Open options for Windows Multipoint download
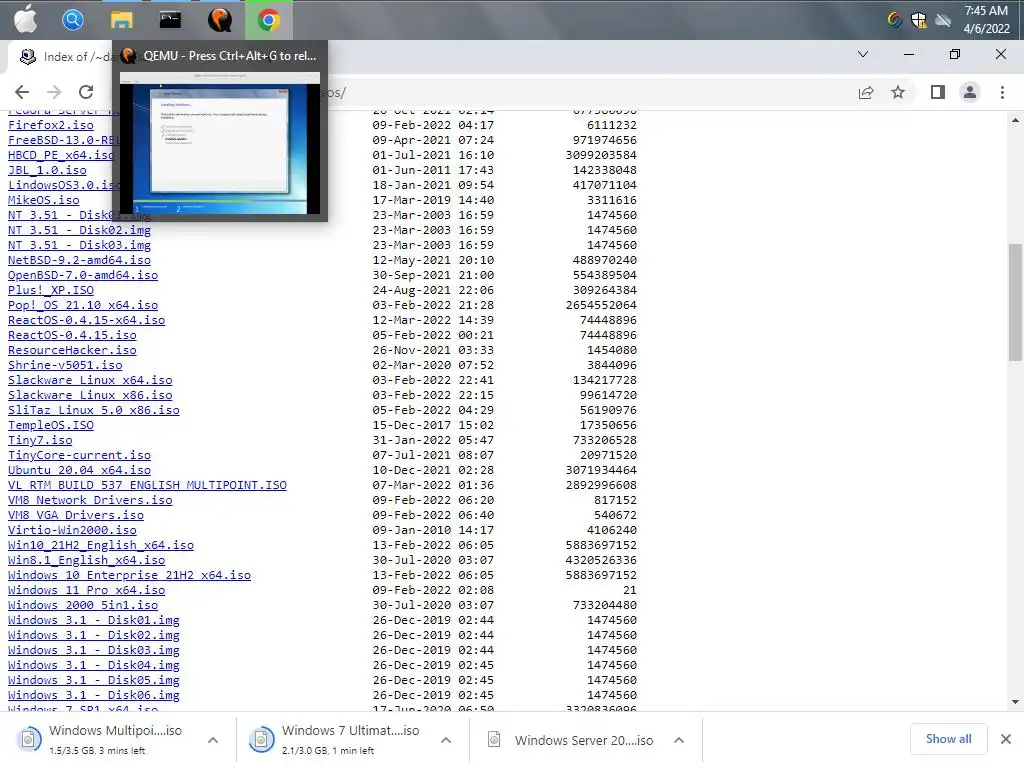The height and width of the screenshot is (768, 1024). tap(213, 740)
